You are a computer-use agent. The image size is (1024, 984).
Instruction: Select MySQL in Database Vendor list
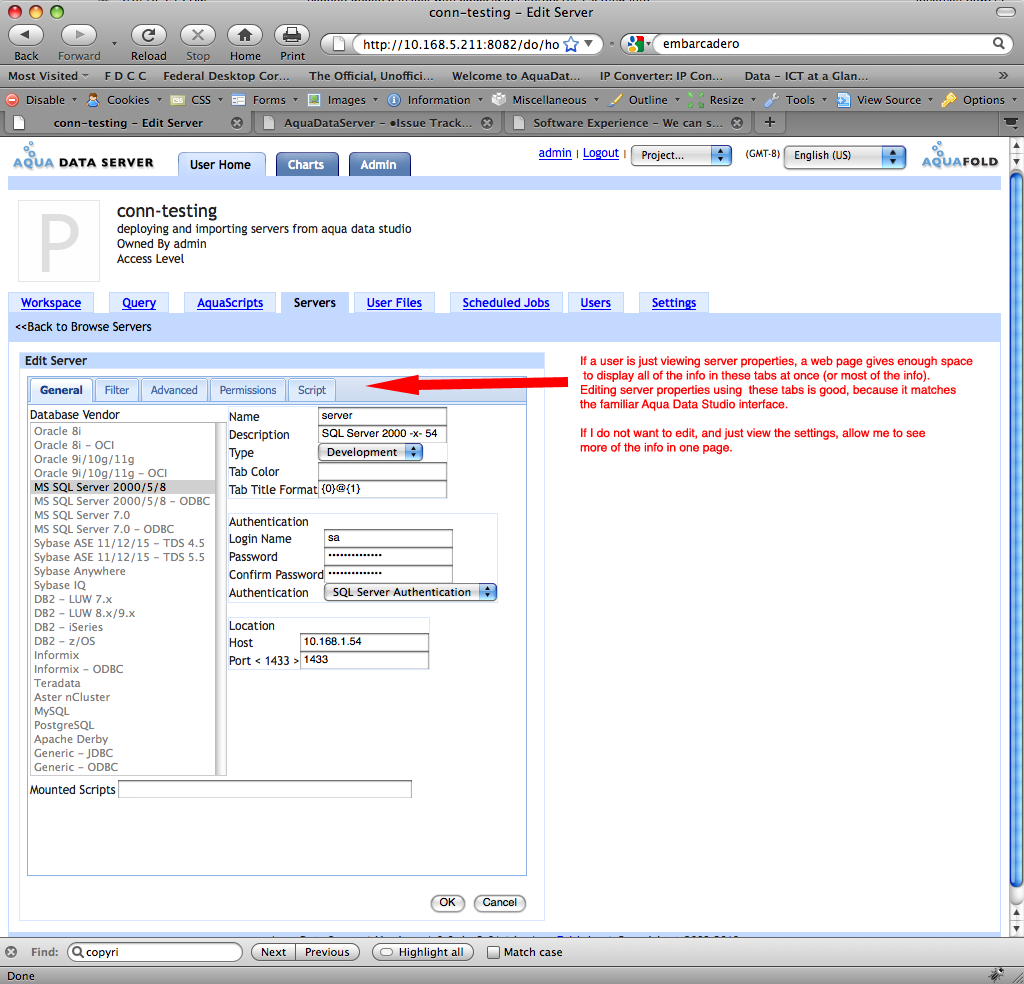tap(52, 711)
